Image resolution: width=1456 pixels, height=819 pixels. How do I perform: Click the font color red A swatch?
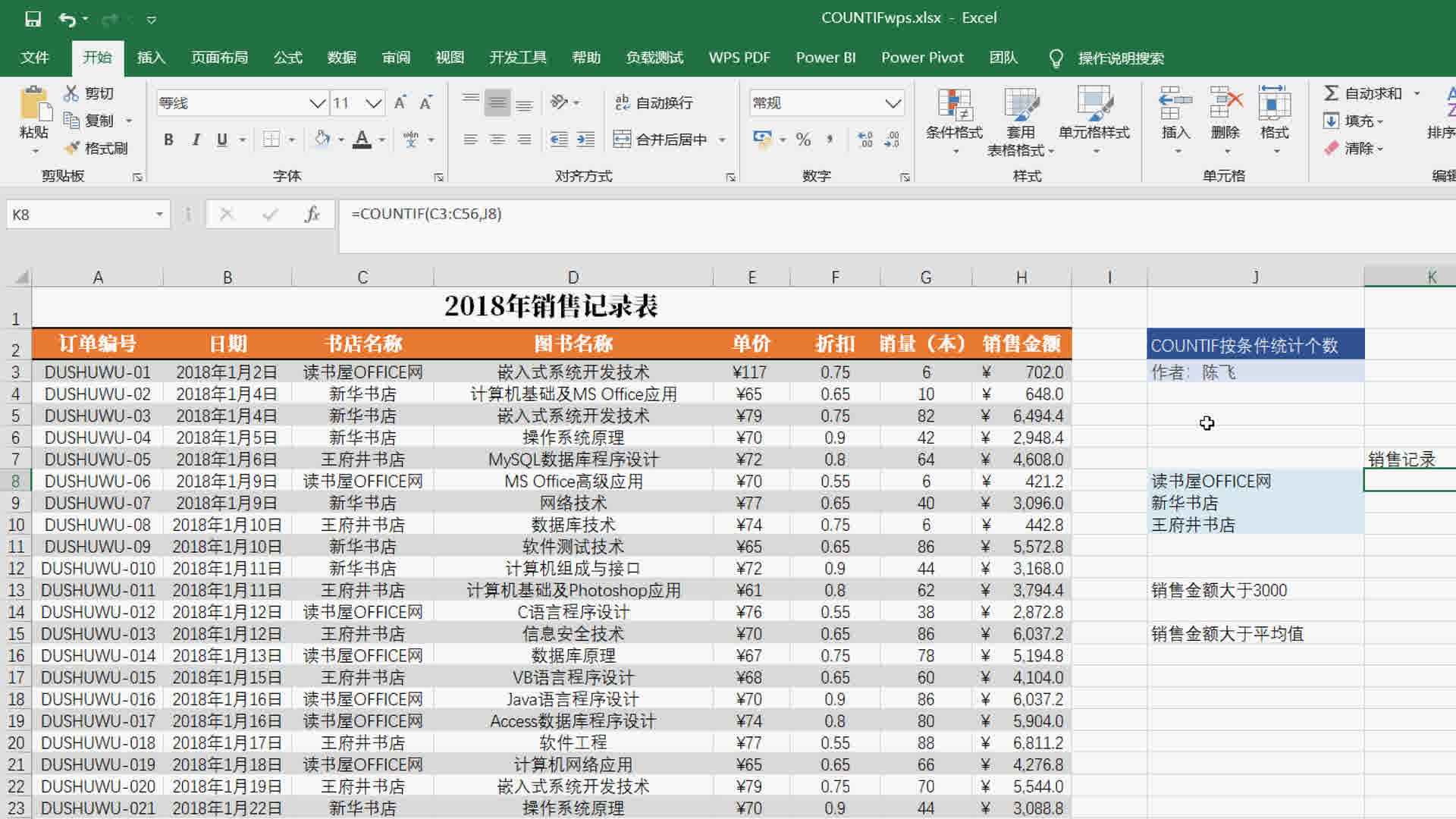(362, 140)
